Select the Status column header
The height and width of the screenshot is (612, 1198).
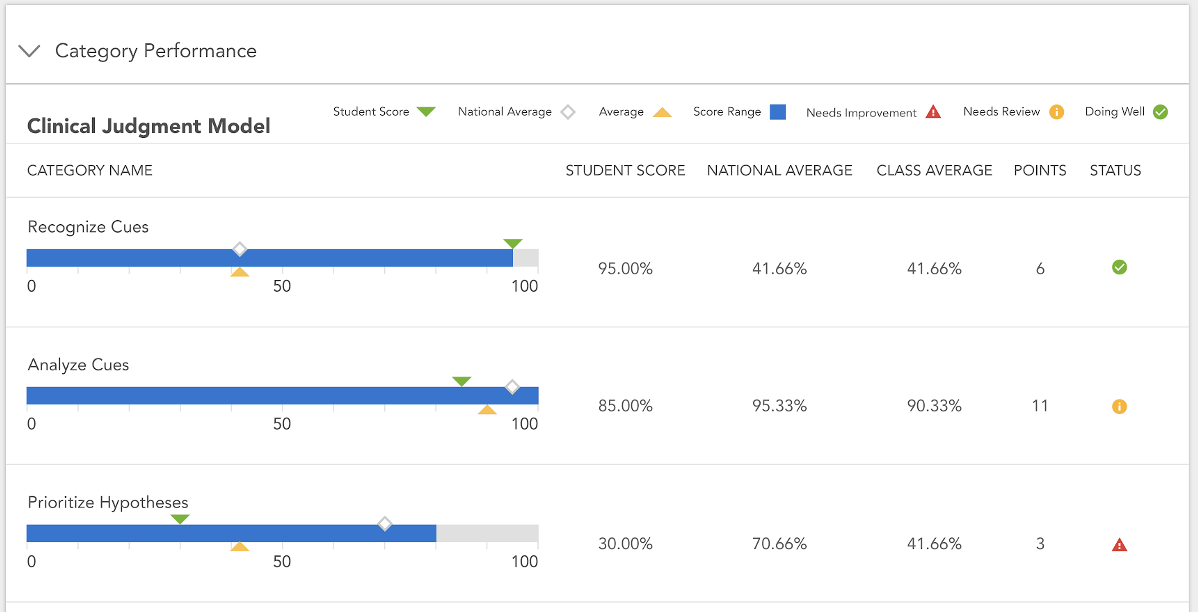point(1115,170)
